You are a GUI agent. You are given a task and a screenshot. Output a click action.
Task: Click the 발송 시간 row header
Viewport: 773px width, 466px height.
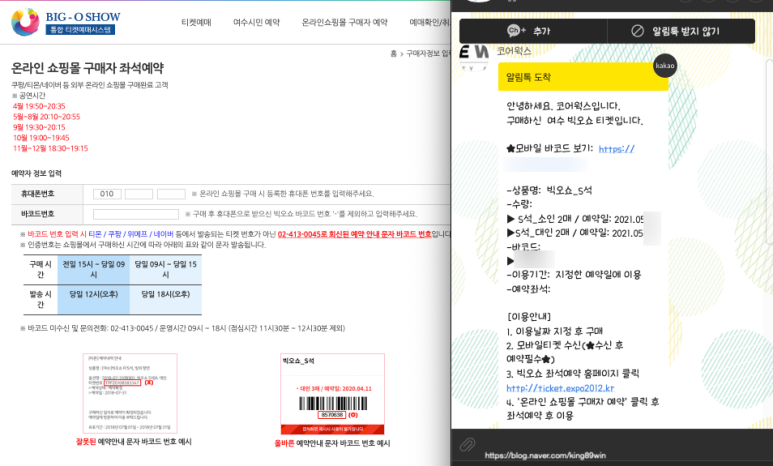(40, 299)
